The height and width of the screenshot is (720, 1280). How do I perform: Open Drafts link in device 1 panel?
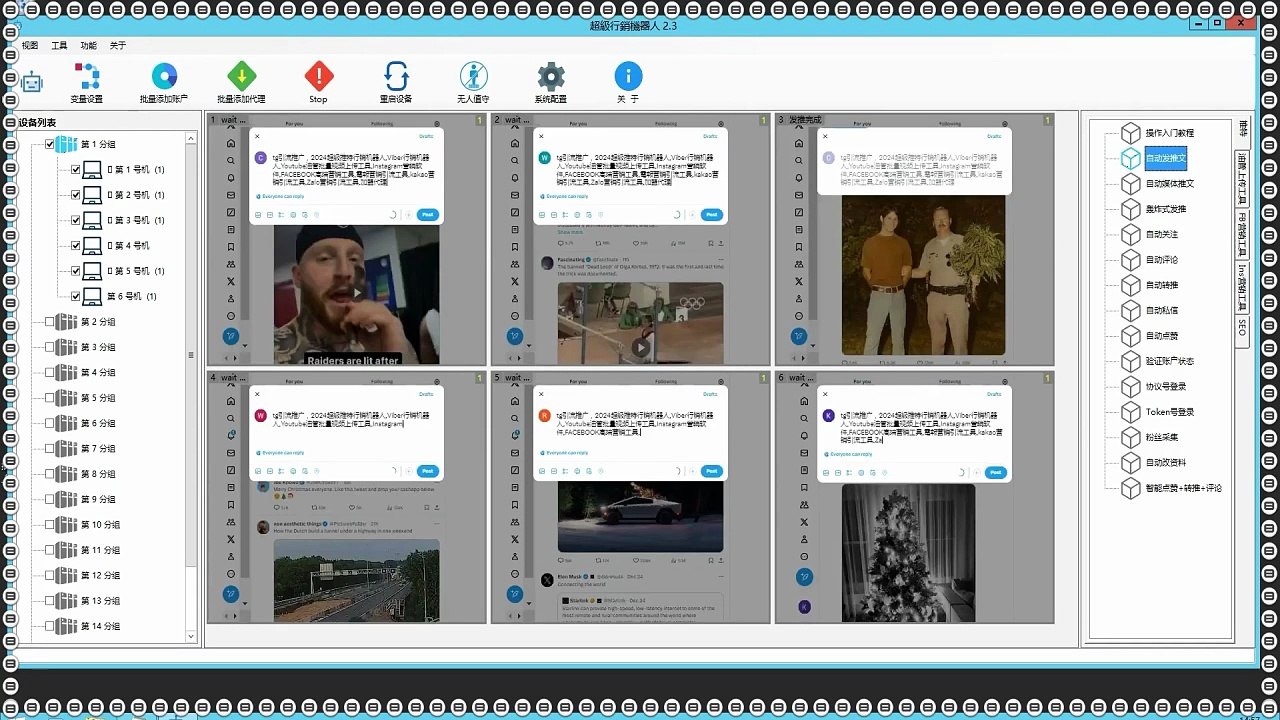(x=426, y=136)
